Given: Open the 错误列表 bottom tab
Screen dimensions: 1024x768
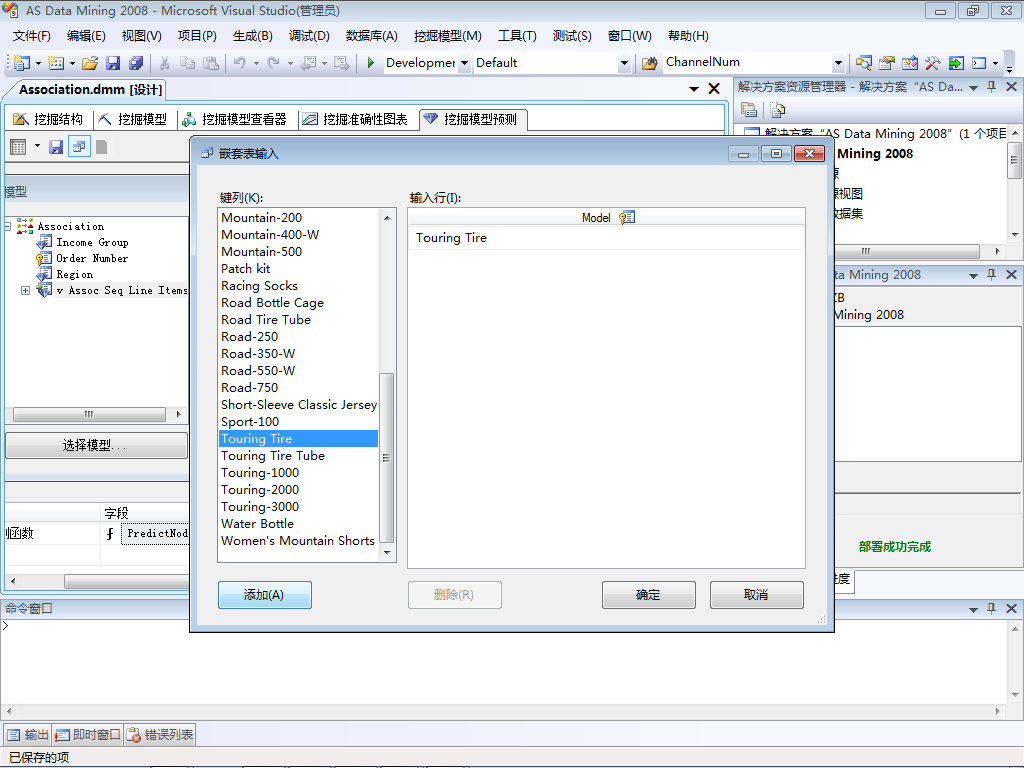Looking at the screenshot, I should pos(161,735).
